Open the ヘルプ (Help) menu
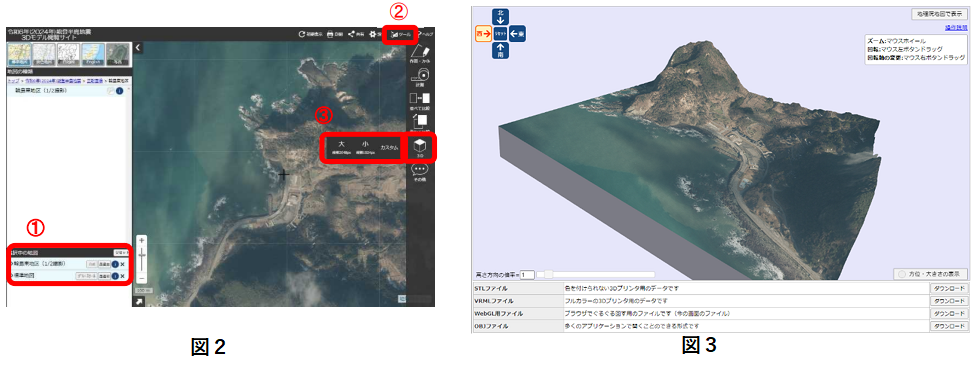 (x=425, y=34)
